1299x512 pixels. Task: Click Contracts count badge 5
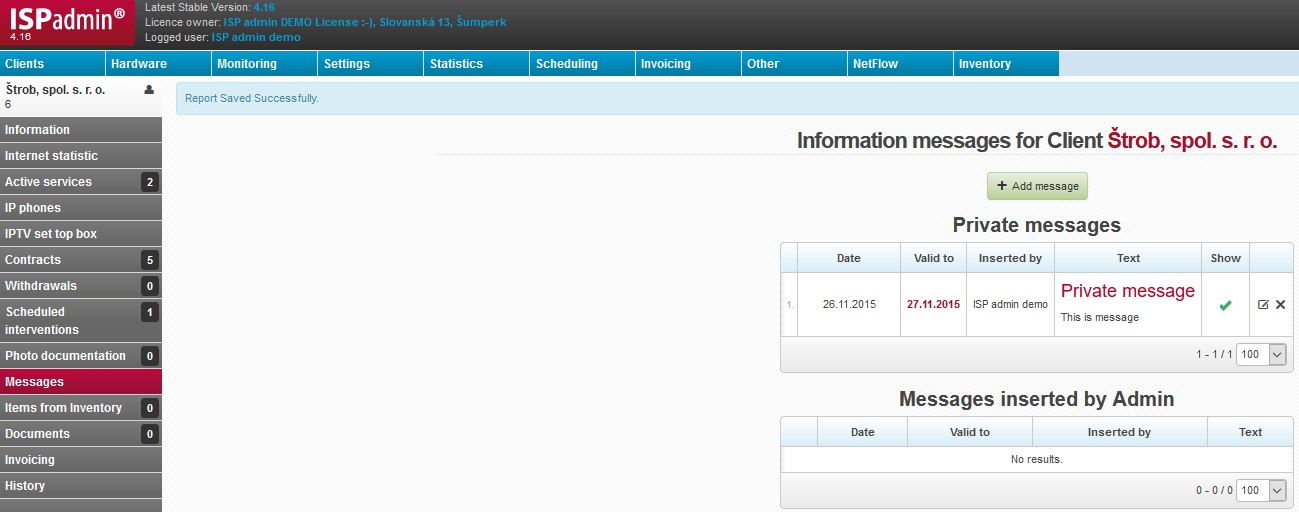point(149,260)
